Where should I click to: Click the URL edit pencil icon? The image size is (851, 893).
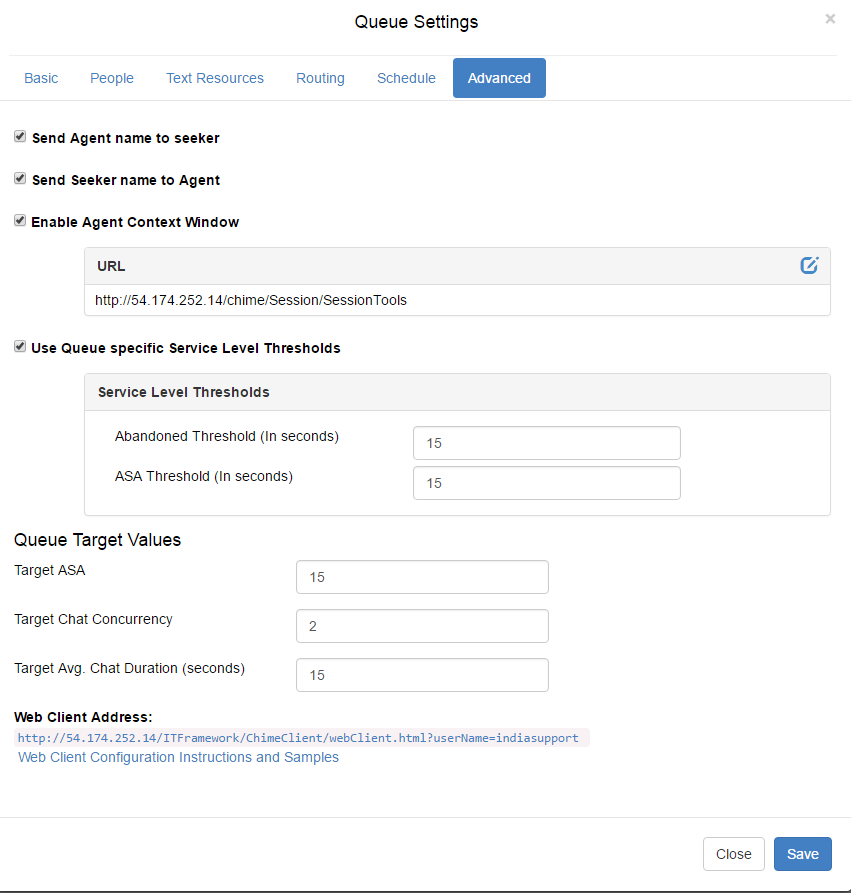pyautogui.click(x=809, y=265)
